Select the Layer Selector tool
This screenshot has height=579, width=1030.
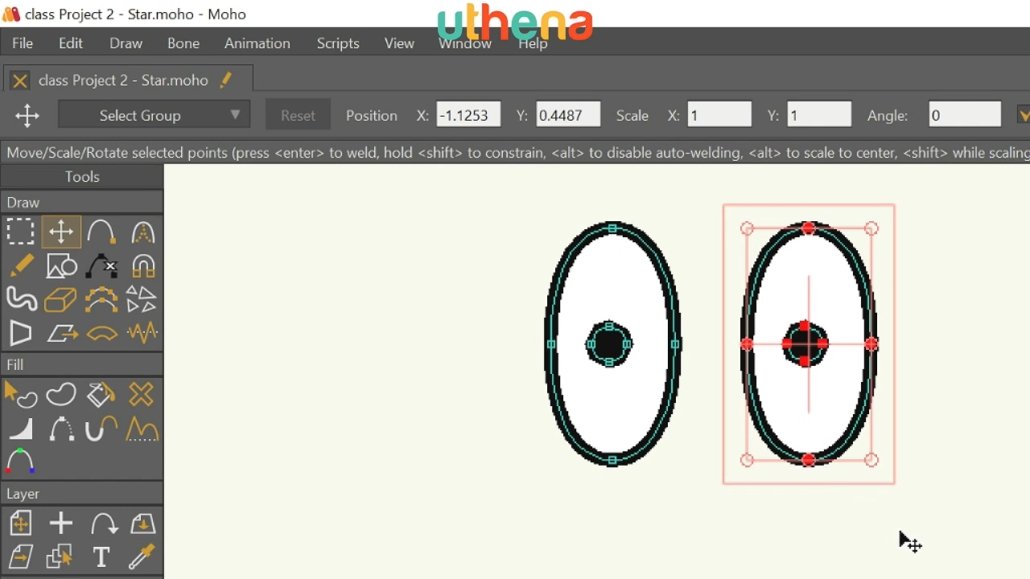60,557
